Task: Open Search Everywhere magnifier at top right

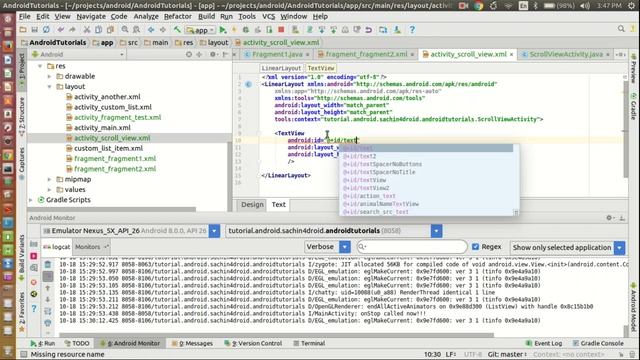Action: pyautogui.click(x=621, y=29)
